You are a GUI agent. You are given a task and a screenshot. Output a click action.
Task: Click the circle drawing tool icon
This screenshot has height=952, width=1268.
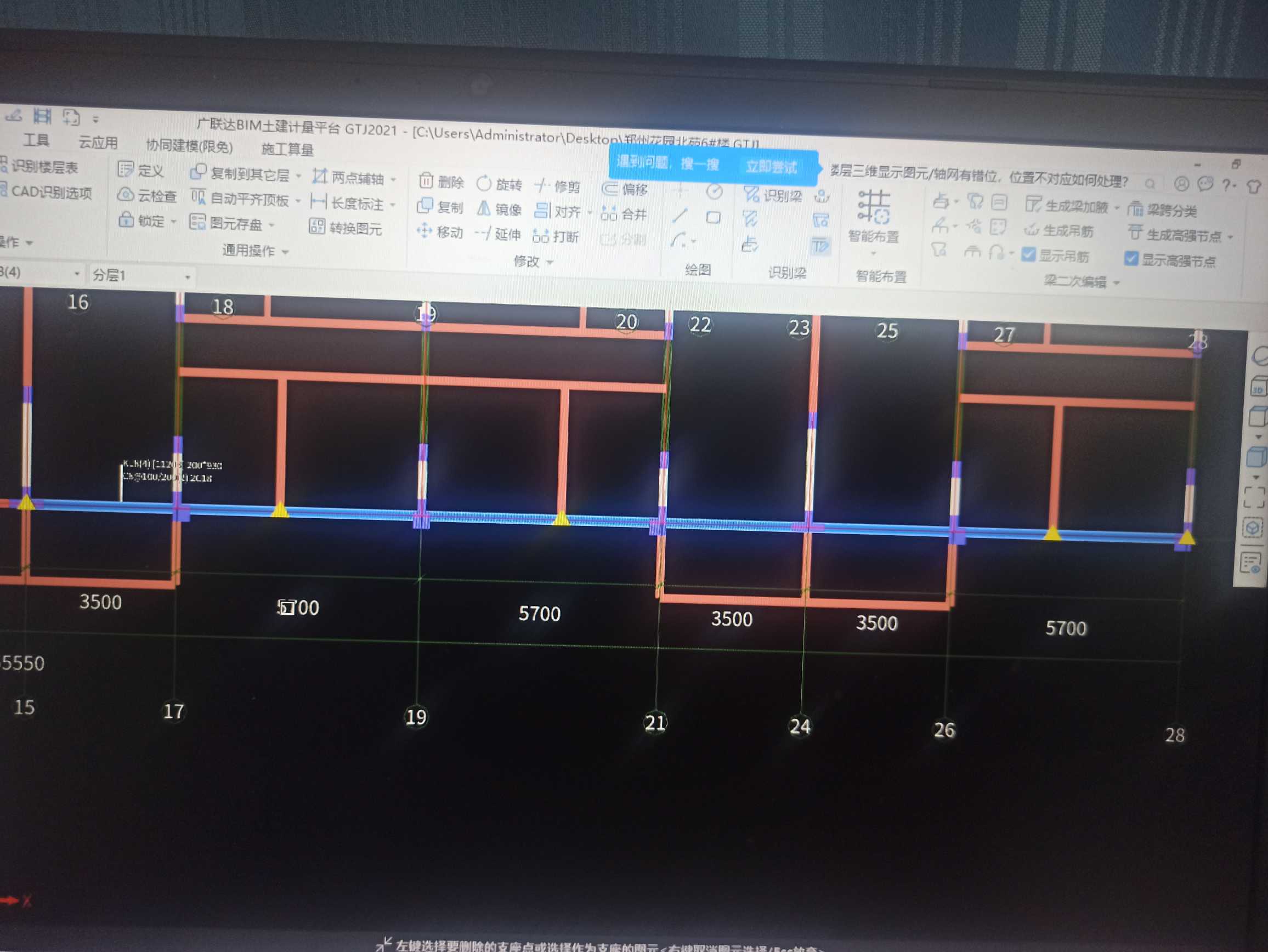pos(714,191)
